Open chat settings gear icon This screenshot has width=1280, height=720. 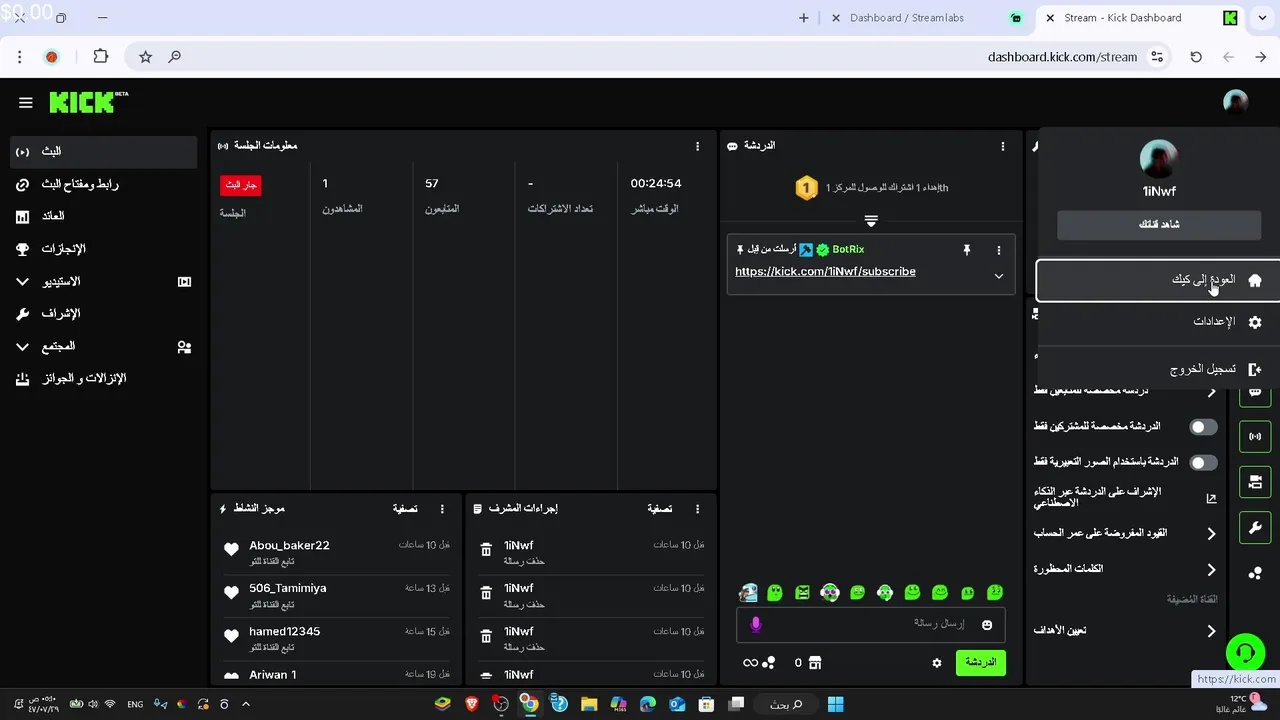click(x=937, y=663)
